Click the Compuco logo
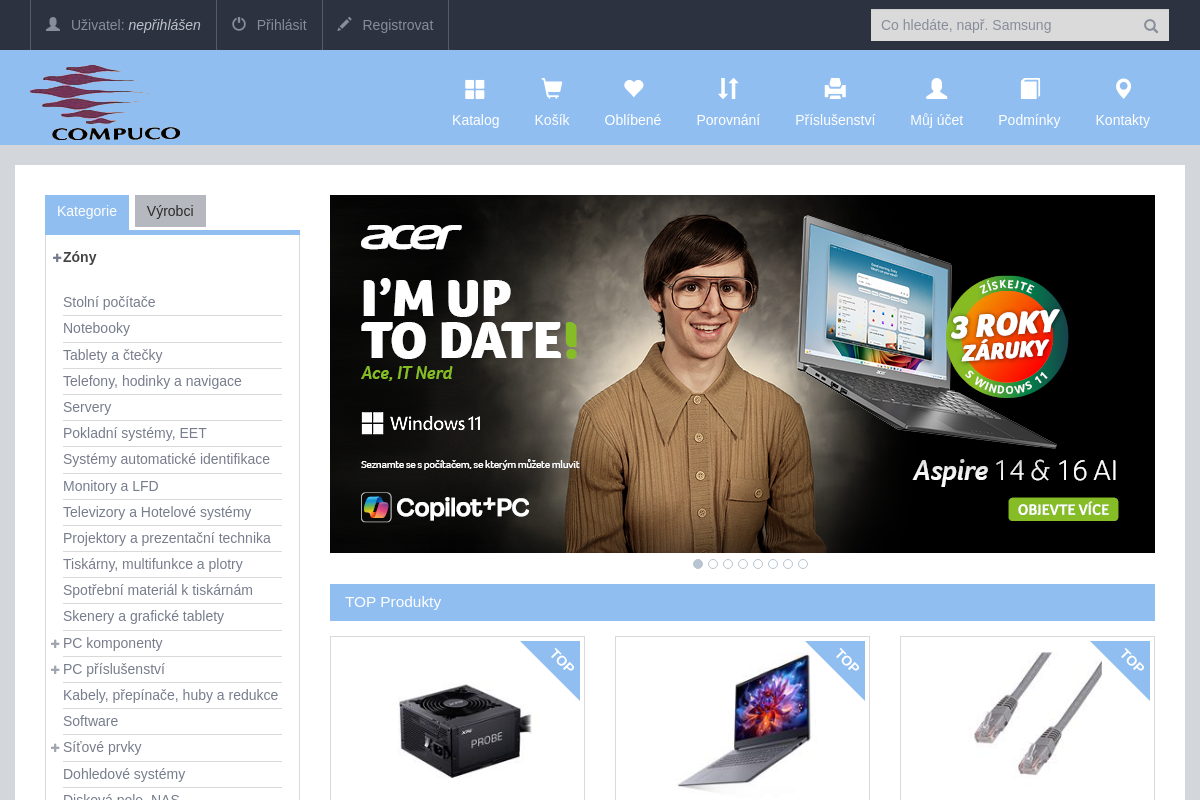The height and width of the screenshot is (800, 1200). 105,102
